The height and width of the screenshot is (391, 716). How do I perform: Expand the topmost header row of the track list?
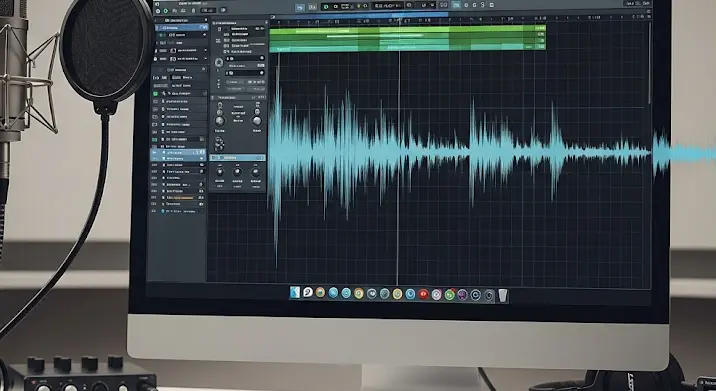180,21
